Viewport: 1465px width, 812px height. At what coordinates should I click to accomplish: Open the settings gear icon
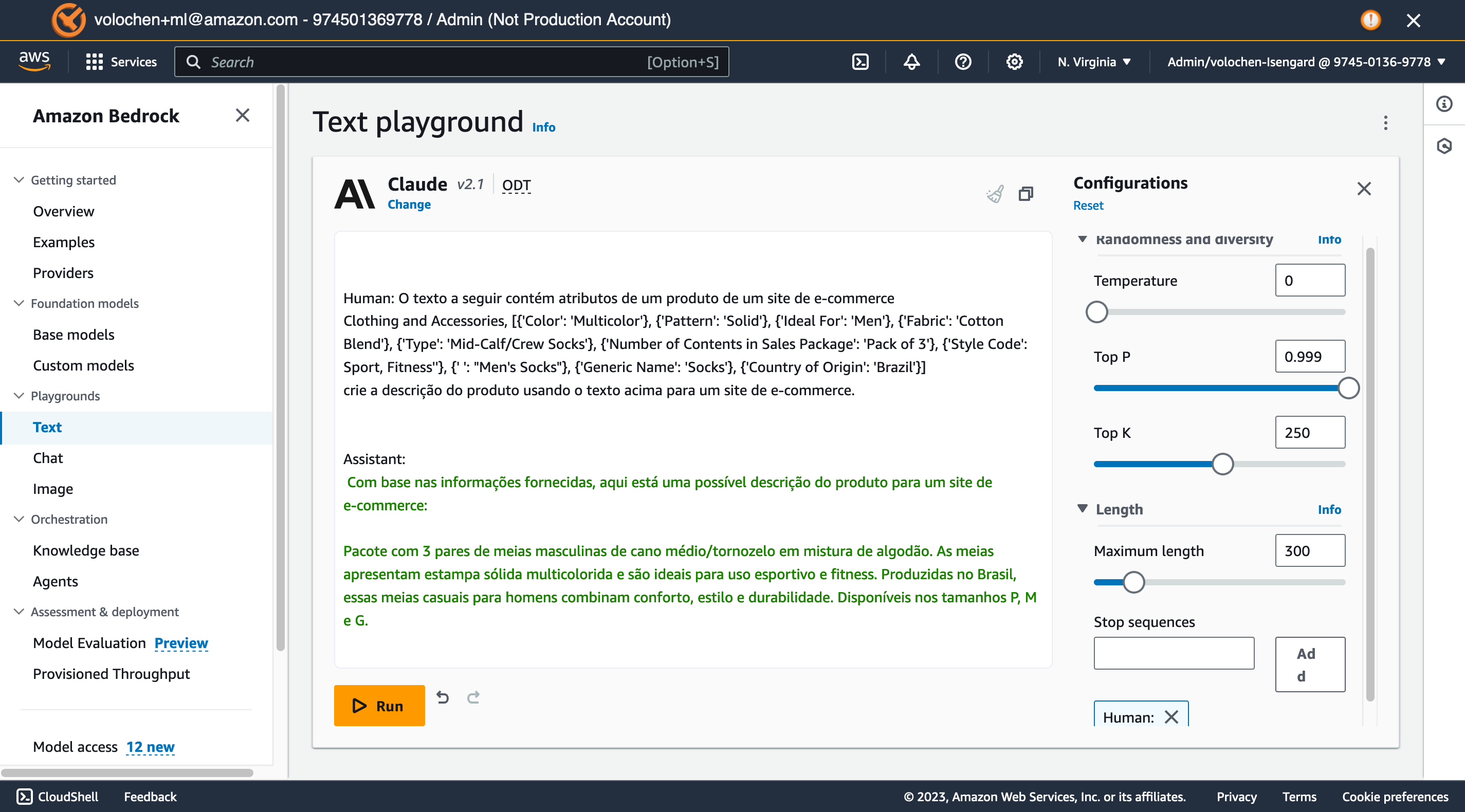pos(1014,61)
